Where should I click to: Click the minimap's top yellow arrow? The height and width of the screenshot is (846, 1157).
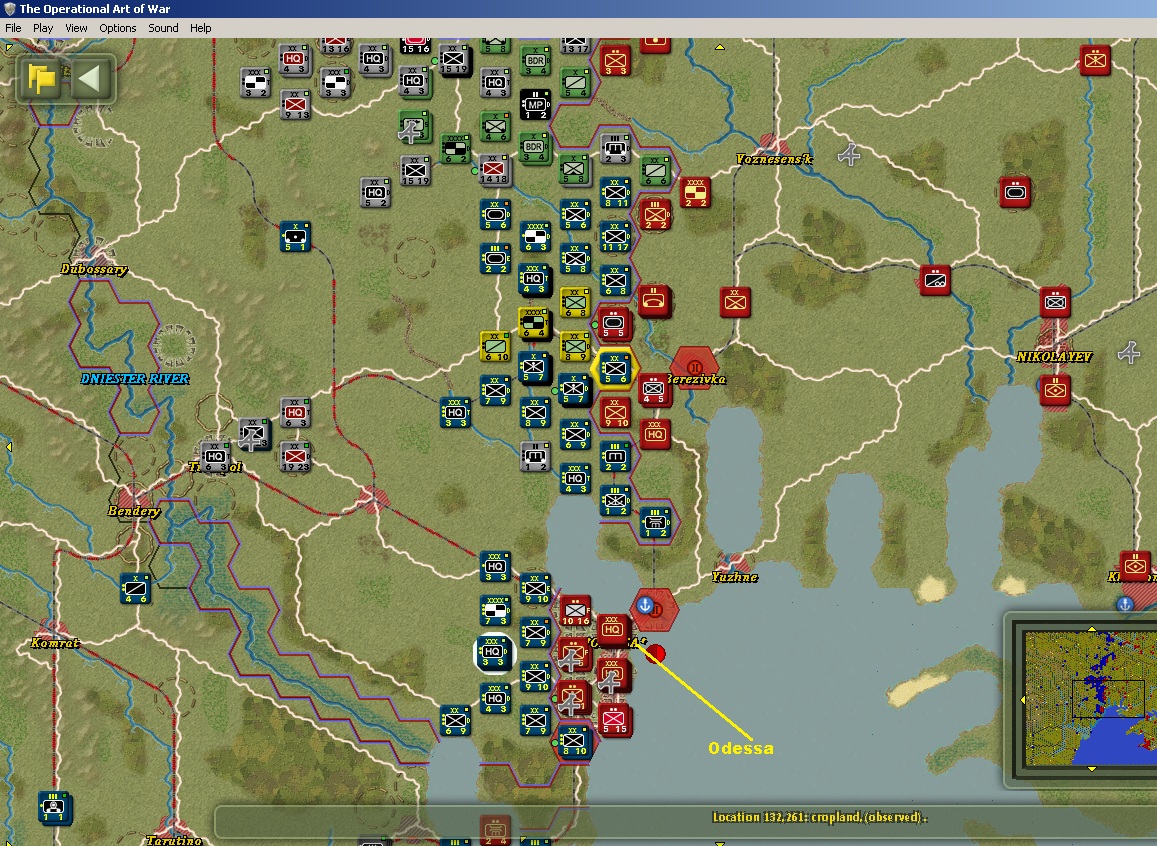[x=1091, y=628]
